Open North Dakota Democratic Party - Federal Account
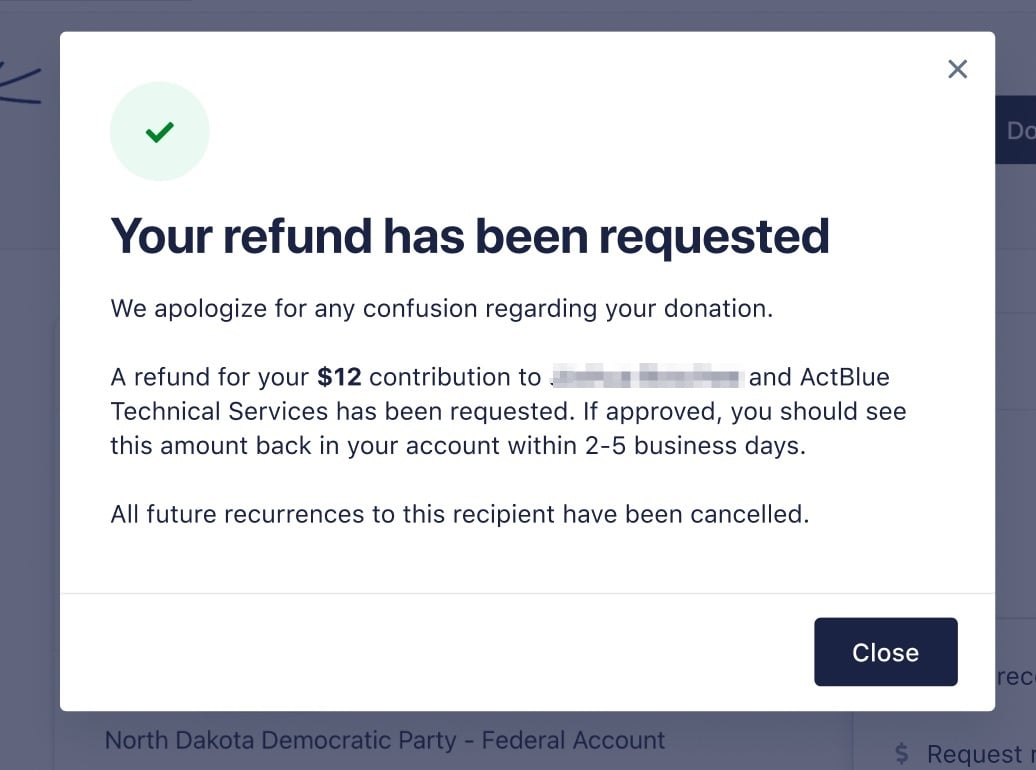The height and width of the screenshot is (770, 1036). pyautogui.click(x=384, y=741)
